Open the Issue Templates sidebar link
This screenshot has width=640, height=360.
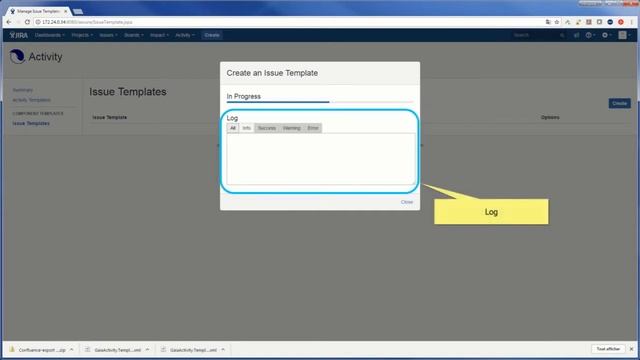[31, 123]
